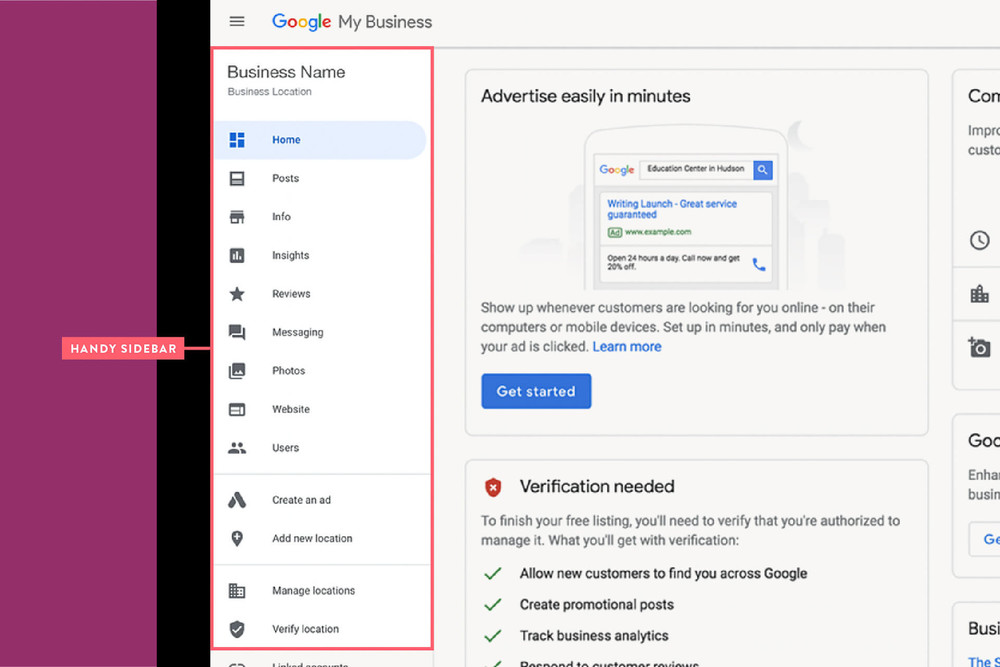
Task: Click the Add new location pin icon
Action: 237,538
